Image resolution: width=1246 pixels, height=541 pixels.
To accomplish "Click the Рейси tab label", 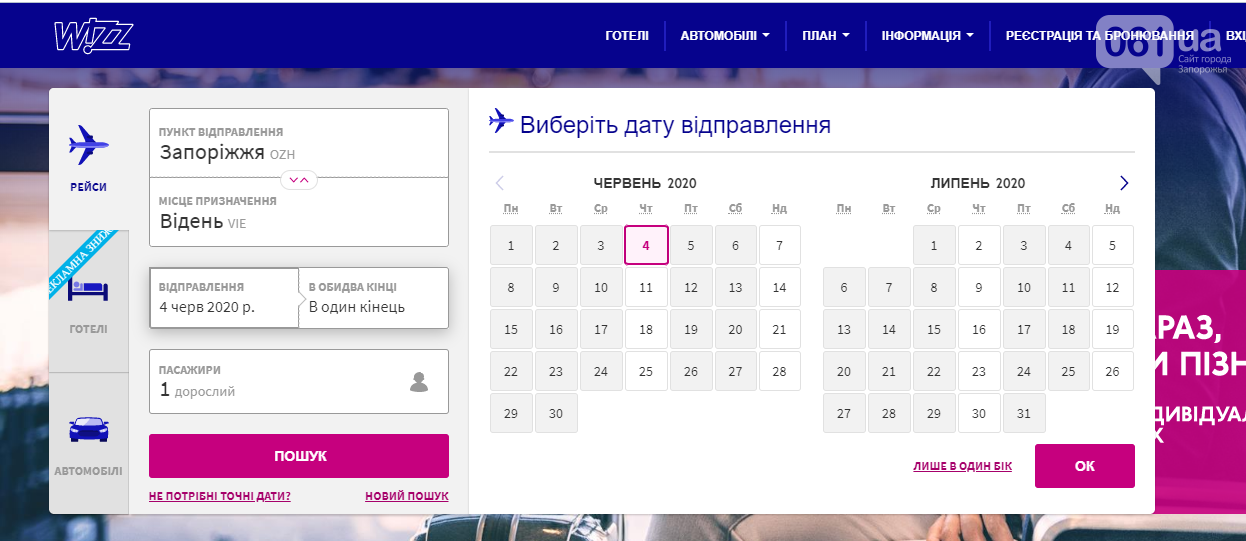I will 89,187.
